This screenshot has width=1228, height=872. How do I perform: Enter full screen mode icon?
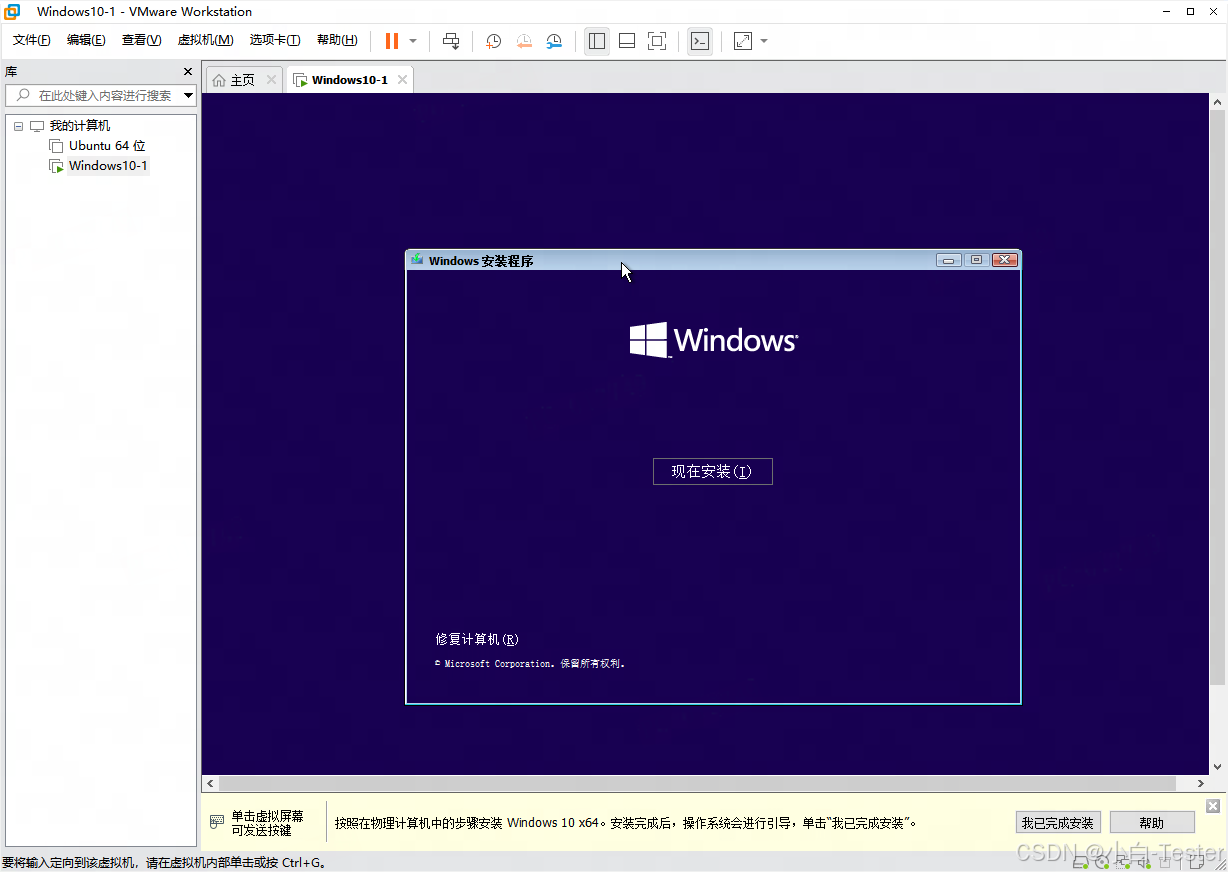[x=657, y=41]
